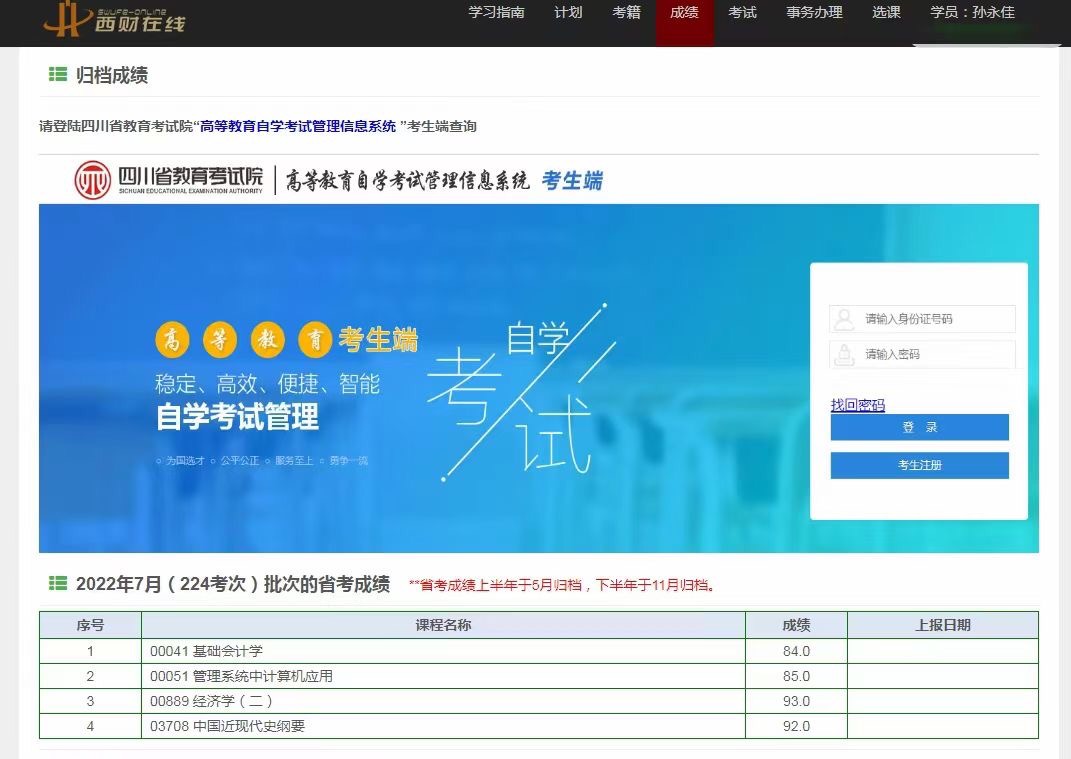The image size is (1071, 759).
Task: Click the lock icon in password field
Action: click(845, 355)
